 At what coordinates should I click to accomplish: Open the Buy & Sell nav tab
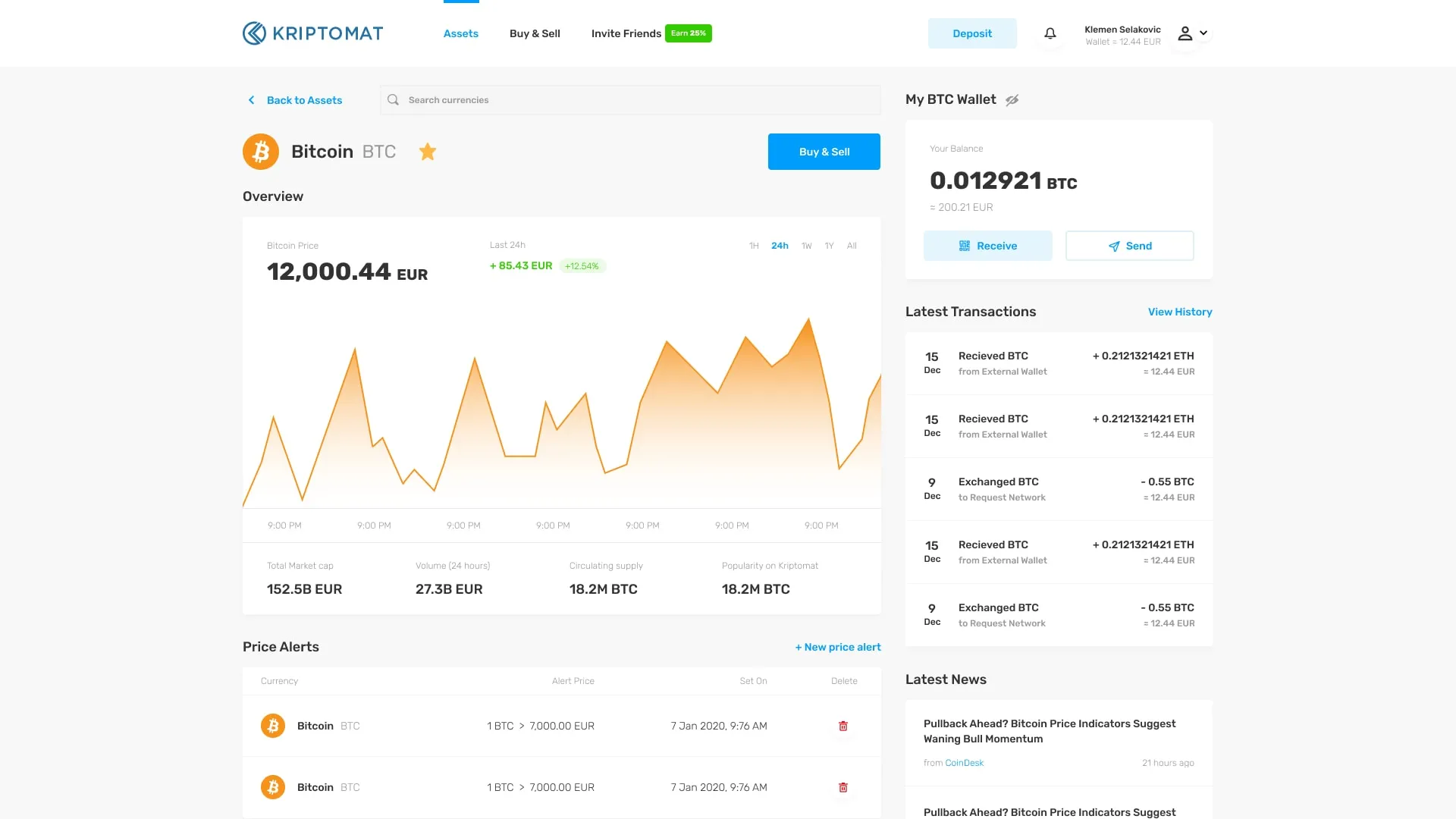pyautogui.click(x=535, y=33)
